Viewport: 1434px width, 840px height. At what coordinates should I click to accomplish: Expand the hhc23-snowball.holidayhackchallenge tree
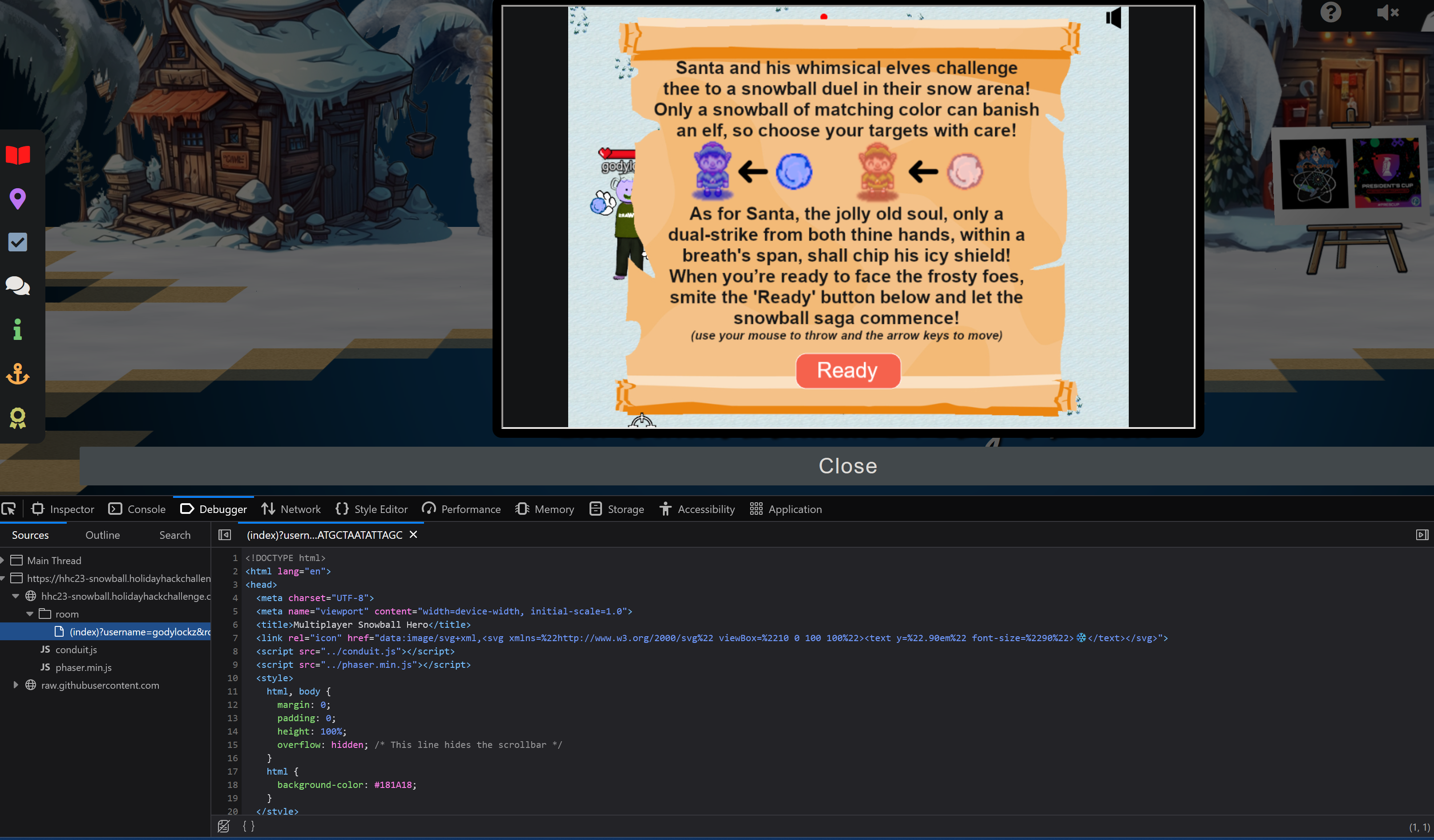[15, 596]
